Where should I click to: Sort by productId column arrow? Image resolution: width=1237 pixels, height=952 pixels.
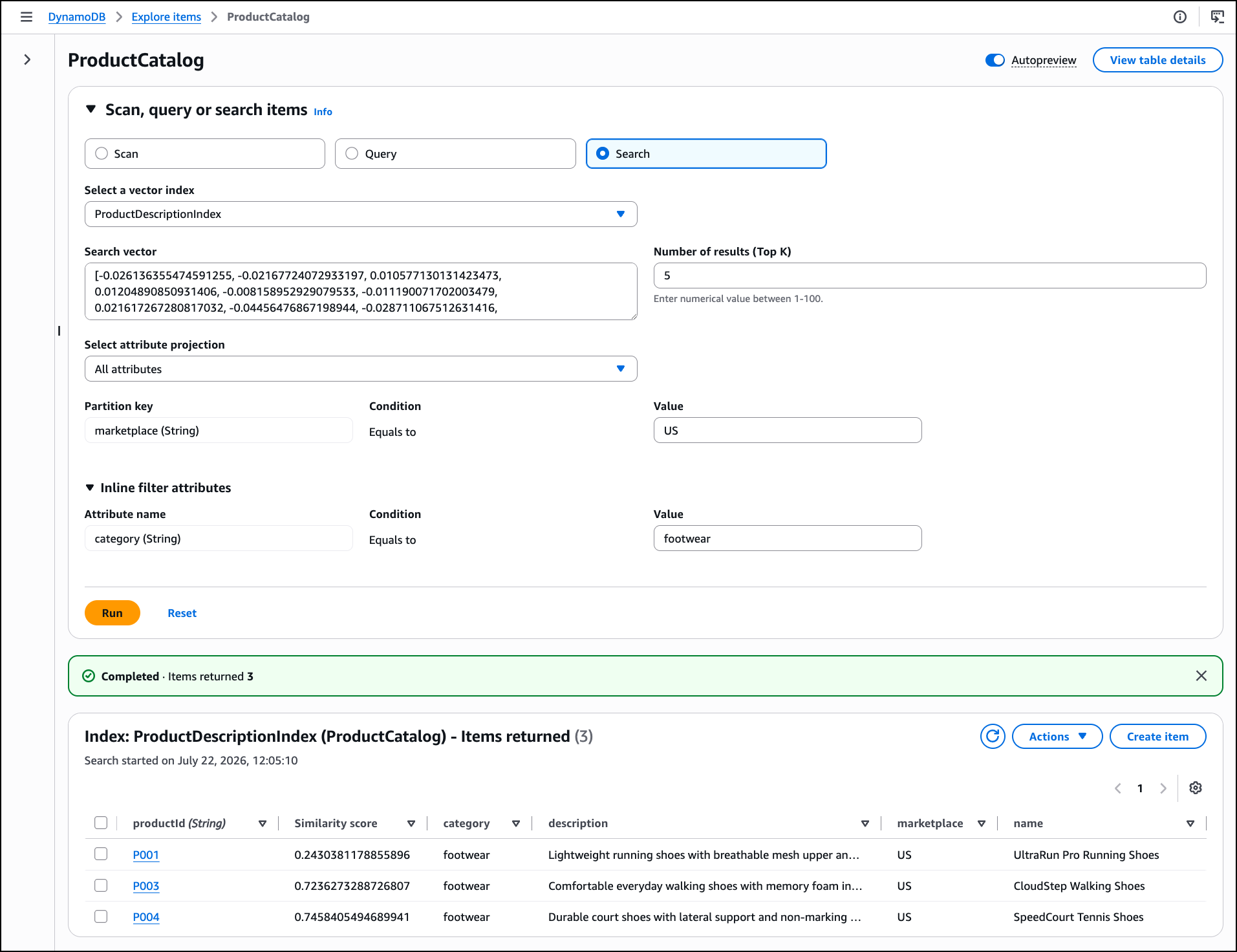(263, 823)
